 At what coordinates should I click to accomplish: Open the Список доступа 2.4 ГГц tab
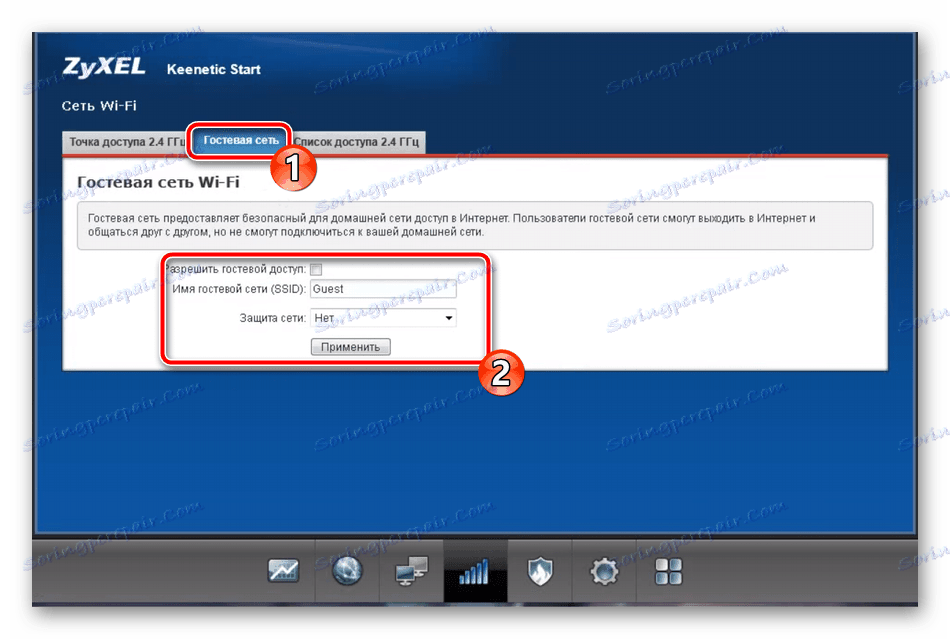click(357, 142)
